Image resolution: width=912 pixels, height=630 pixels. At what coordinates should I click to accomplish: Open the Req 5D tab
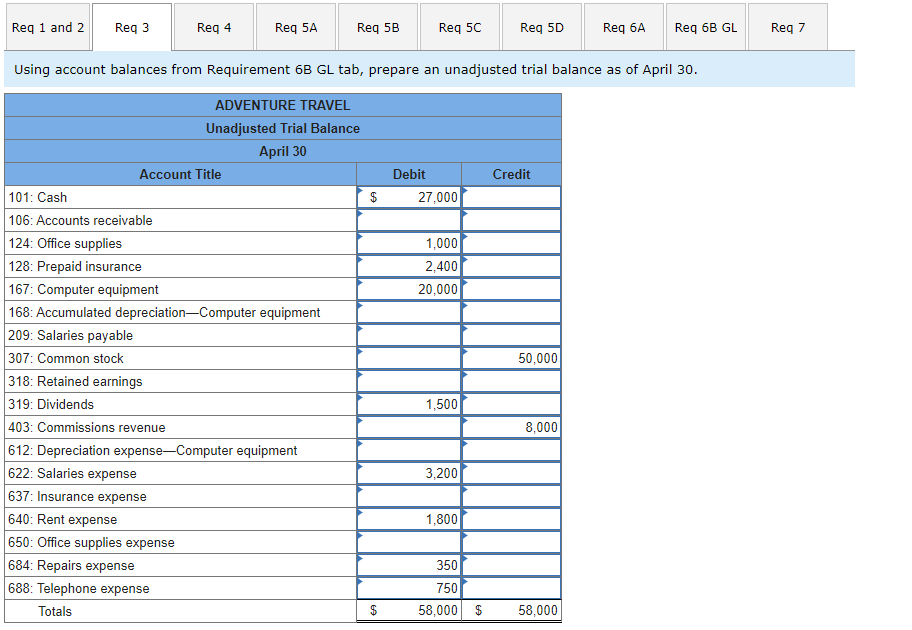tap(542, 27)
